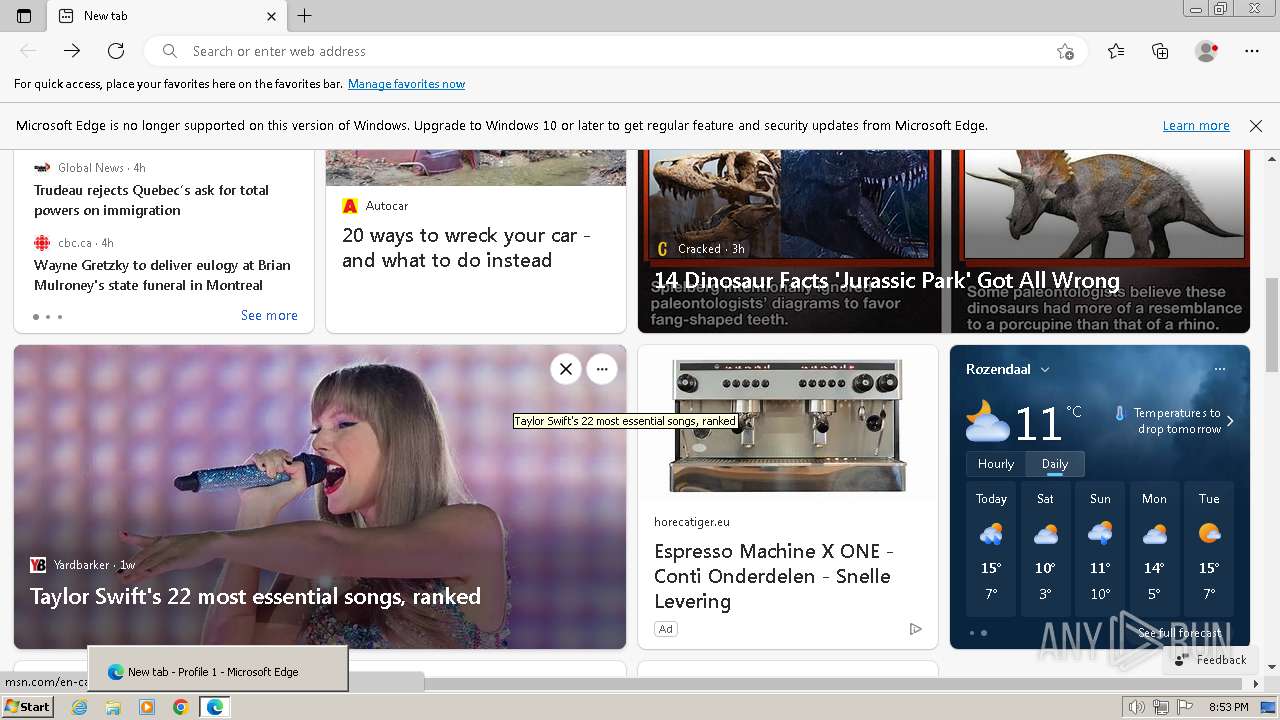The height and width of the screenshot is (720, 1280).
Task: Refresh the page with reload icon
Action: pyautogui.click(x=116, y=51)
